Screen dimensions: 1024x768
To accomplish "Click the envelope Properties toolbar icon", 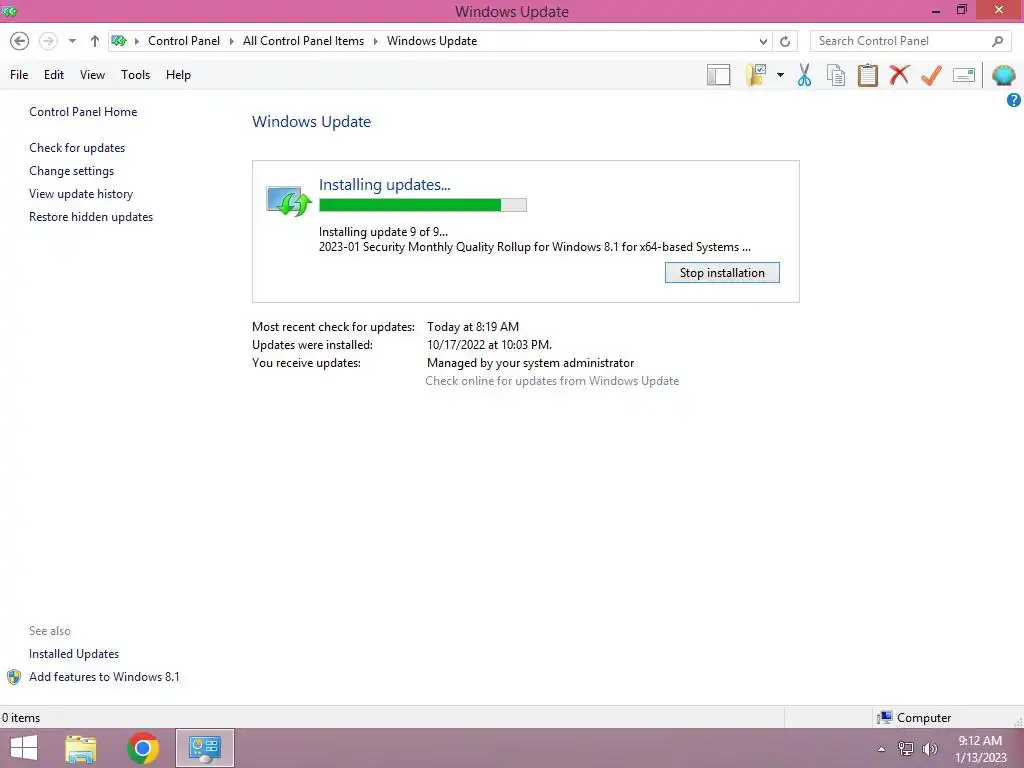I will pyautogui.click(x=964, y=75).
